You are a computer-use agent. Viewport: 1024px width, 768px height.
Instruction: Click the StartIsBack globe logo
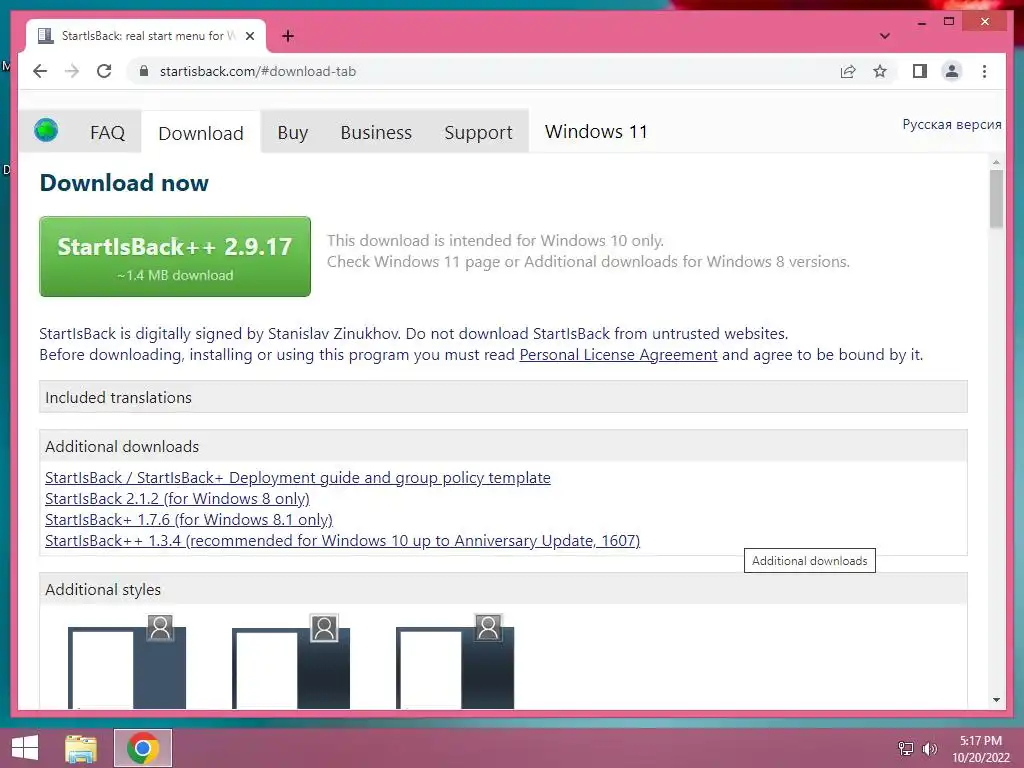46,130
